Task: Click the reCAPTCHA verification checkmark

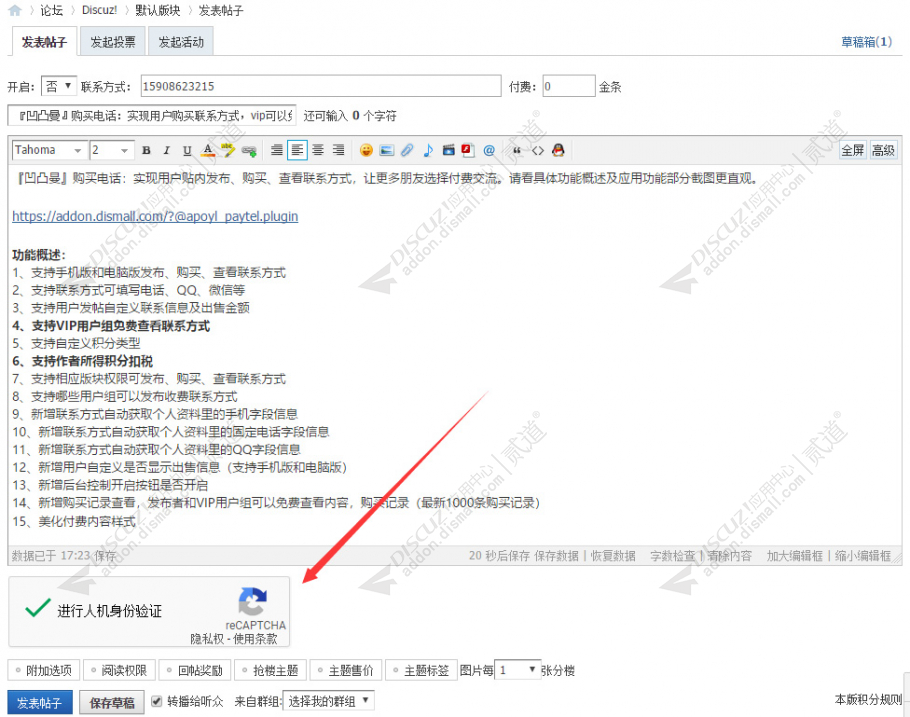Action: 38,608
